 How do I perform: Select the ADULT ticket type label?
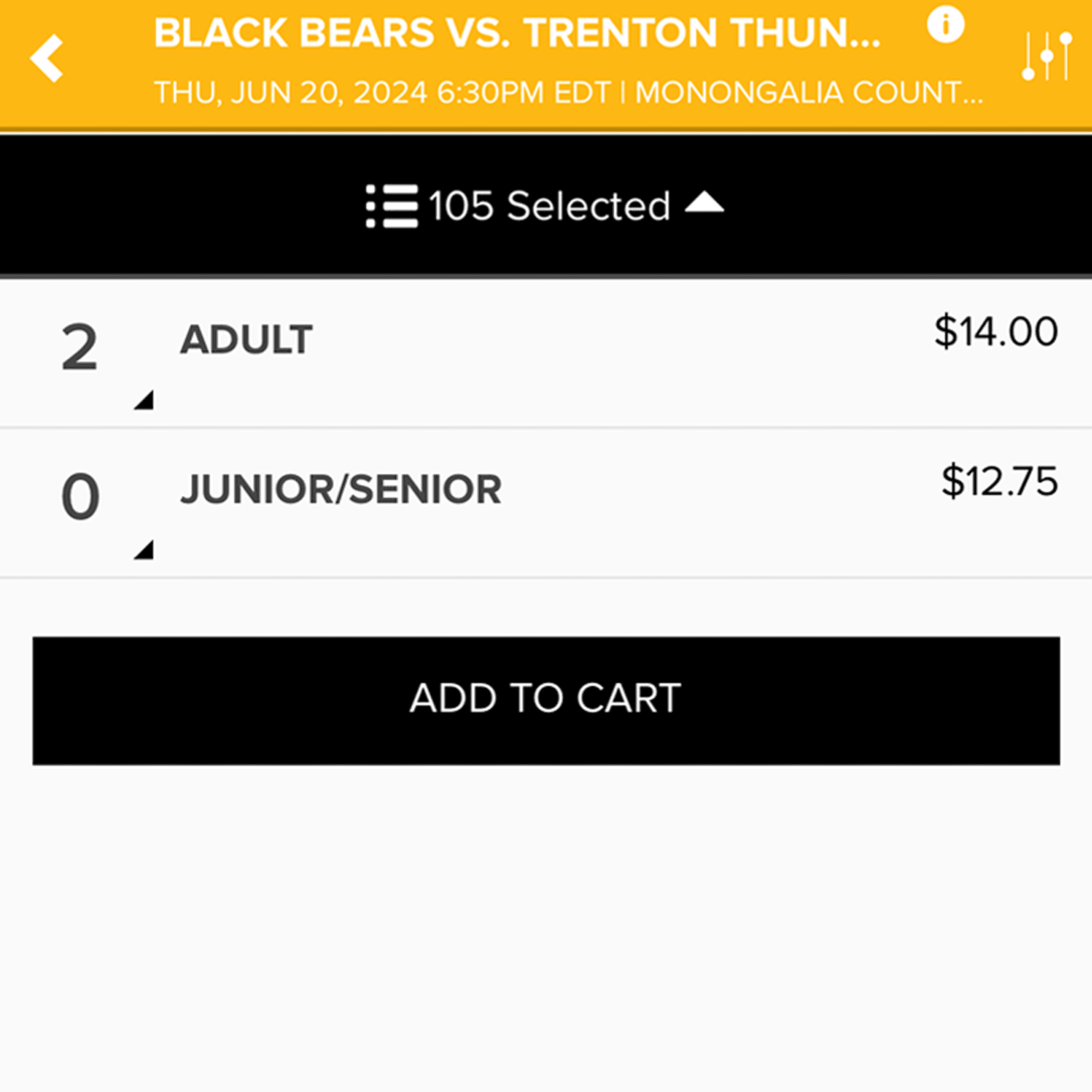coord(246,340)
